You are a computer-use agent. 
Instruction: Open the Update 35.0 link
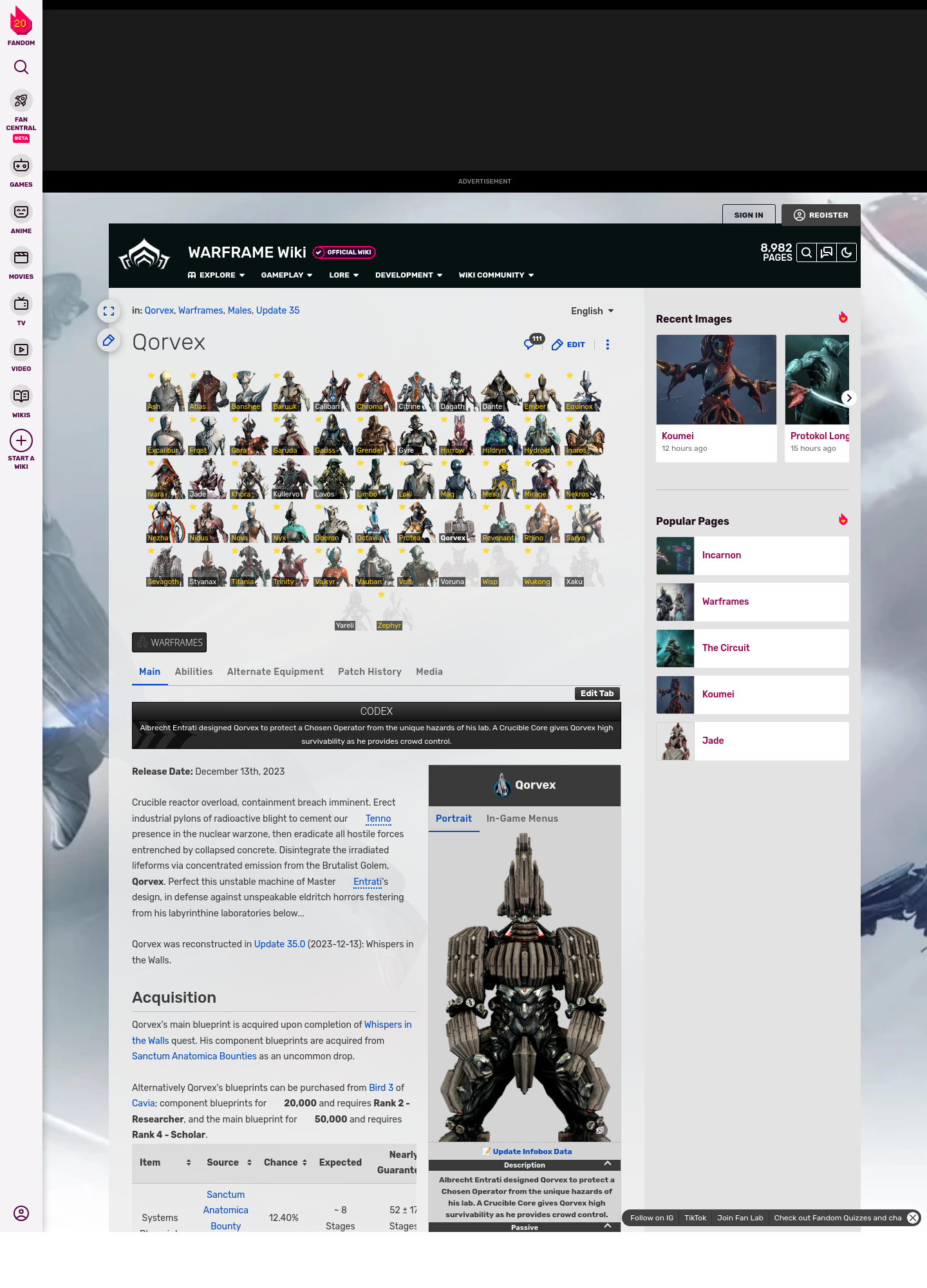click(x=279, y=944)
